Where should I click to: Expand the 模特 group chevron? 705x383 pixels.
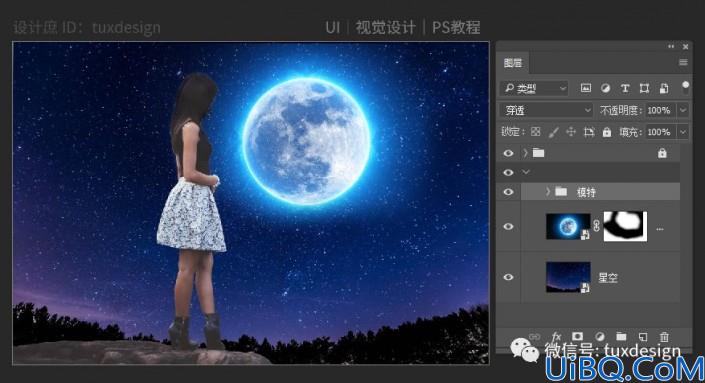[x=548, y=192]
